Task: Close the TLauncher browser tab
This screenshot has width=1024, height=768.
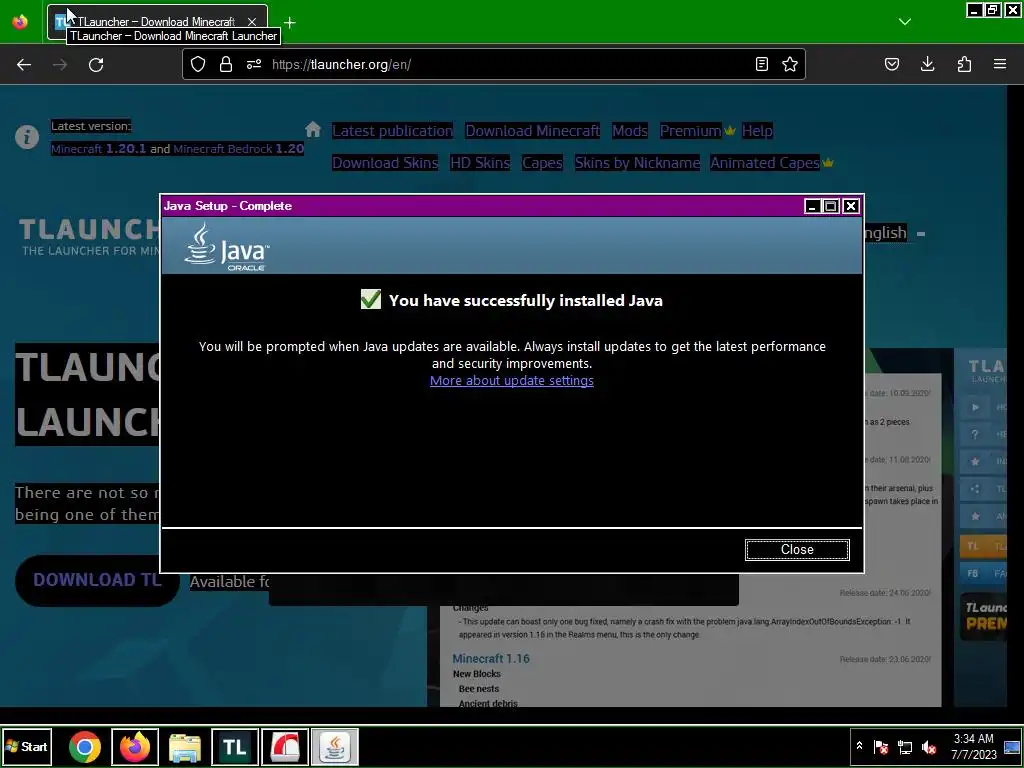Action: click(x=251, y=22)
